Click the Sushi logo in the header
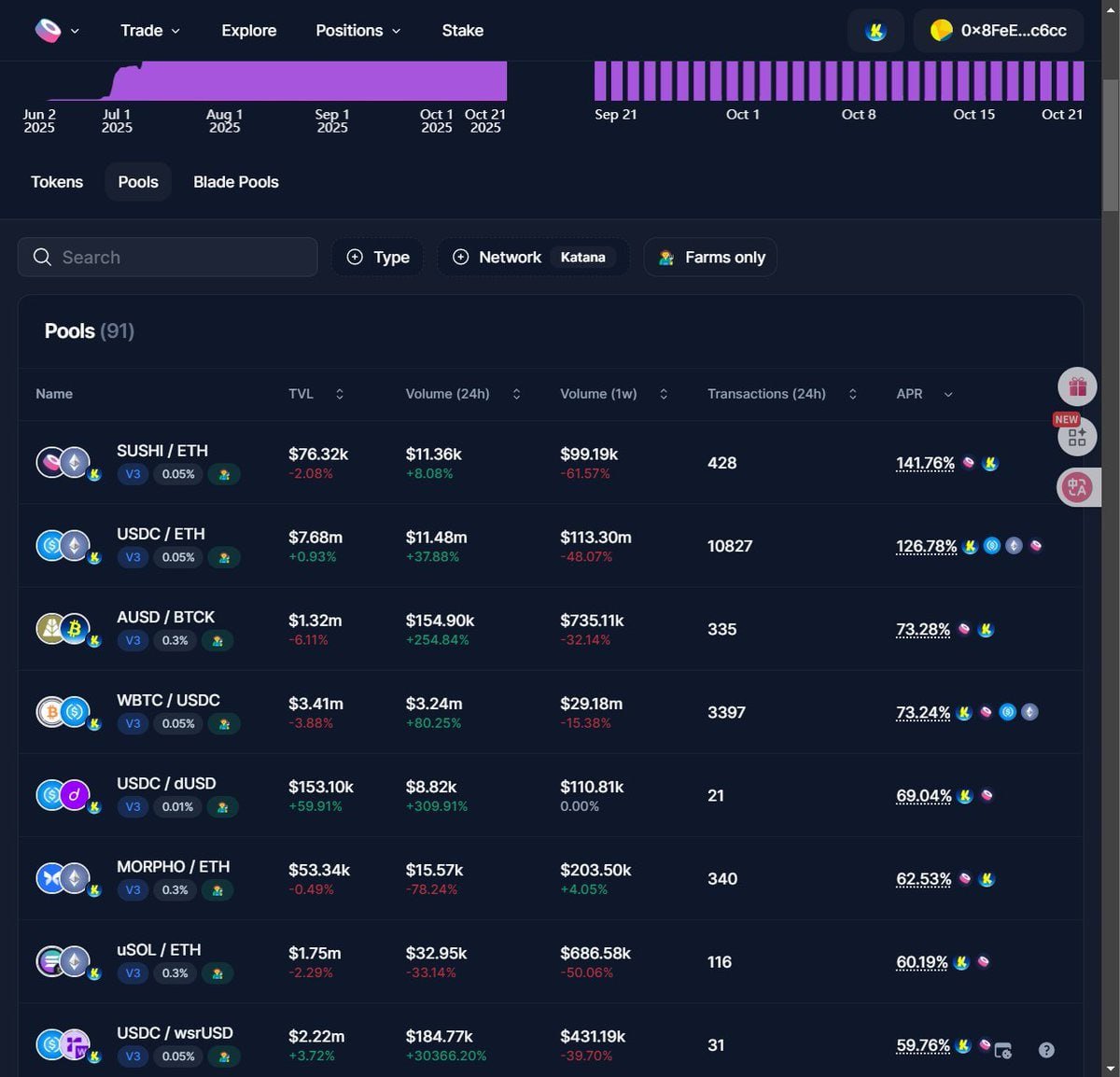 (49, 31)
